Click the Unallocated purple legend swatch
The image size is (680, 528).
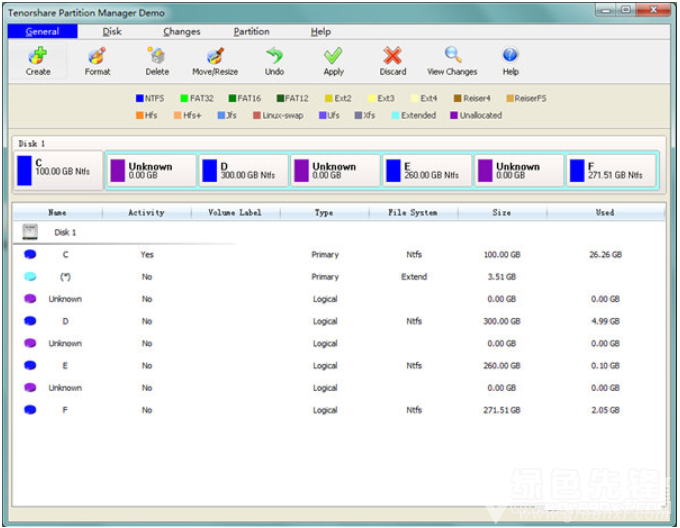point(454,115)
